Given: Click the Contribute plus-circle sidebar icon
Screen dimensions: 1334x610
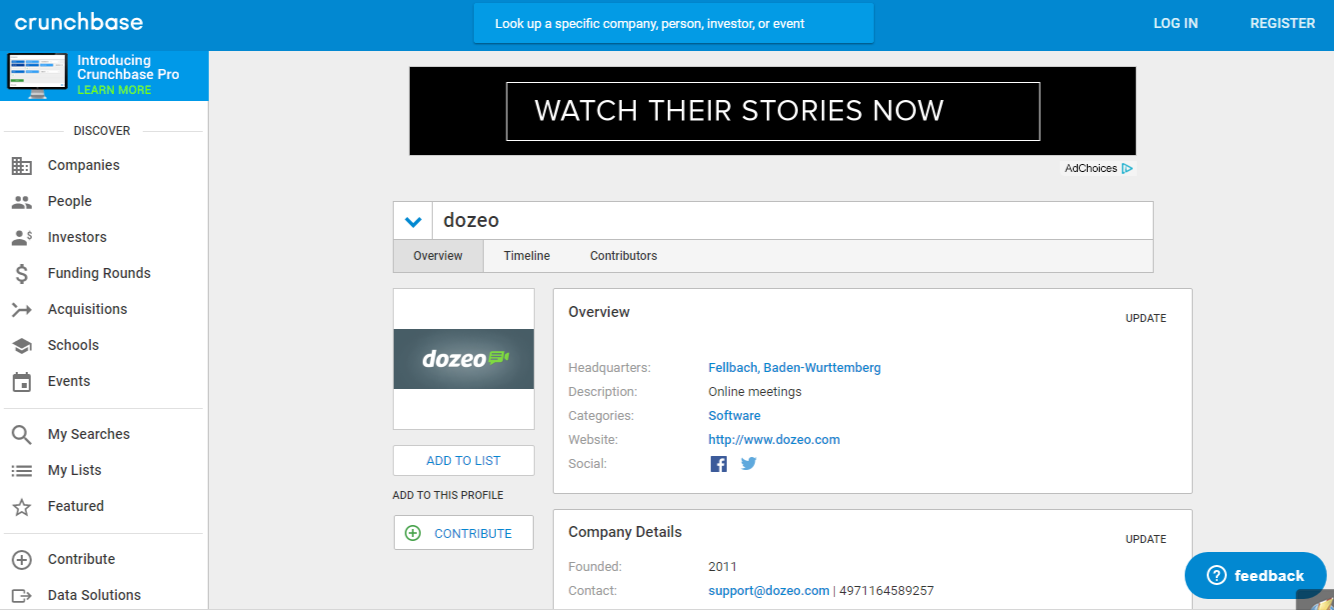Looking at the screenshot, I should (21, 559).
